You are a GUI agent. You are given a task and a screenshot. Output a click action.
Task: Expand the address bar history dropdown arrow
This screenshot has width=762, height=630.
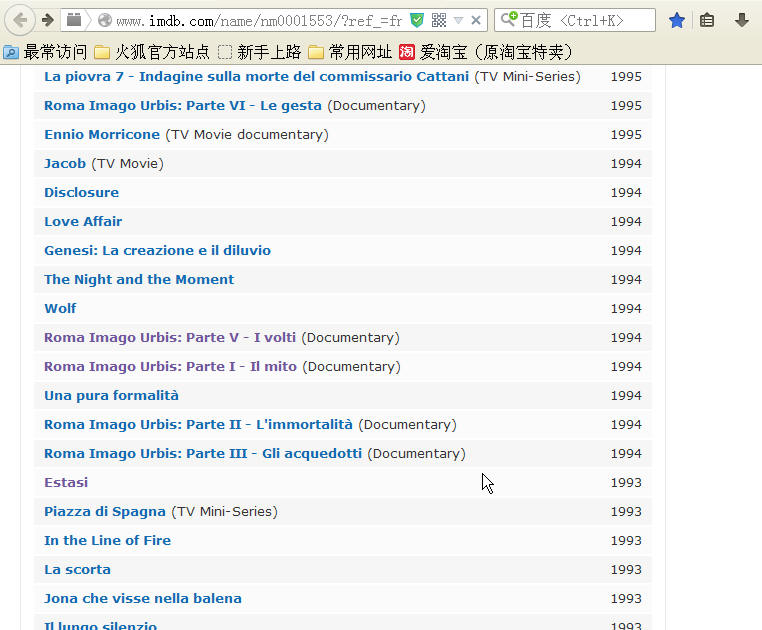458,20
